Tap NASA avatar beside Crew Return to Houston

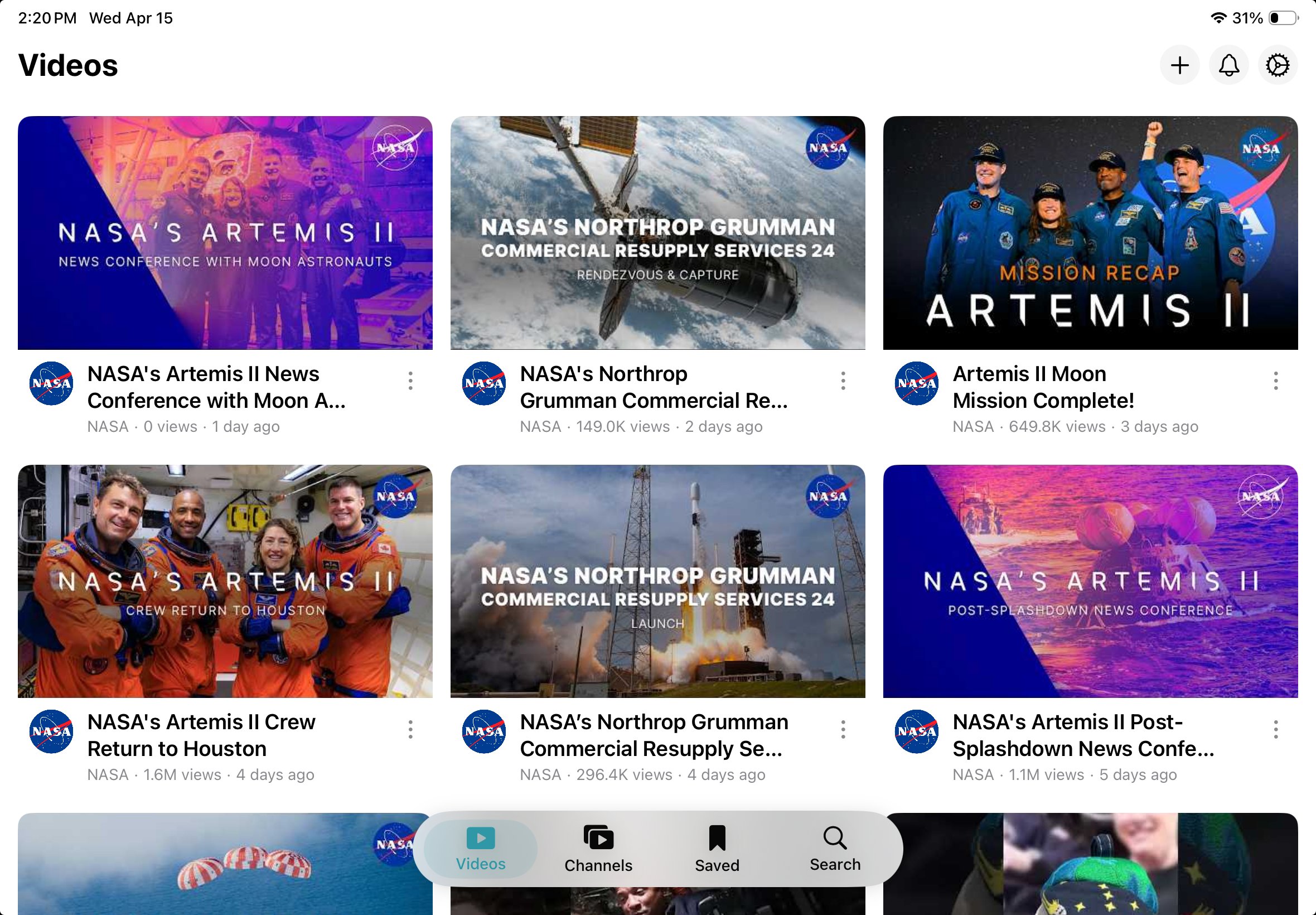coord(51,731)
